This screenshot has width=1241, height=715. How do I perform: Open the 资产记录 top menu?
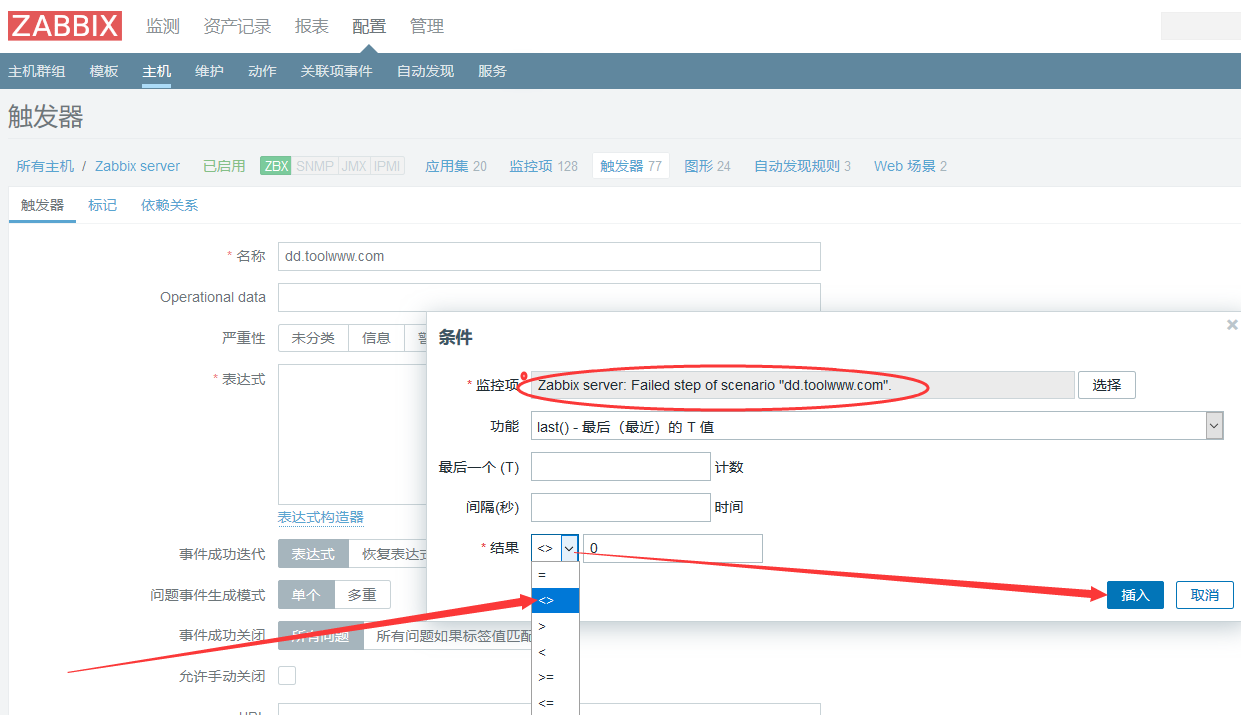coord(237,26)
